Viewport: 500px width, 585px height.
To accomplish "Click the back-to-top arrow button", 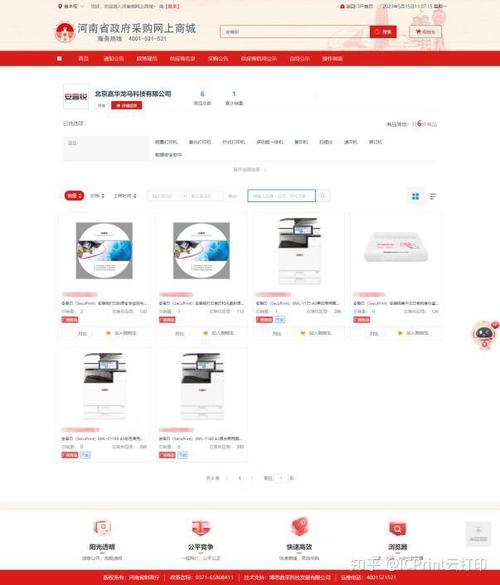I will click(478, 534).
